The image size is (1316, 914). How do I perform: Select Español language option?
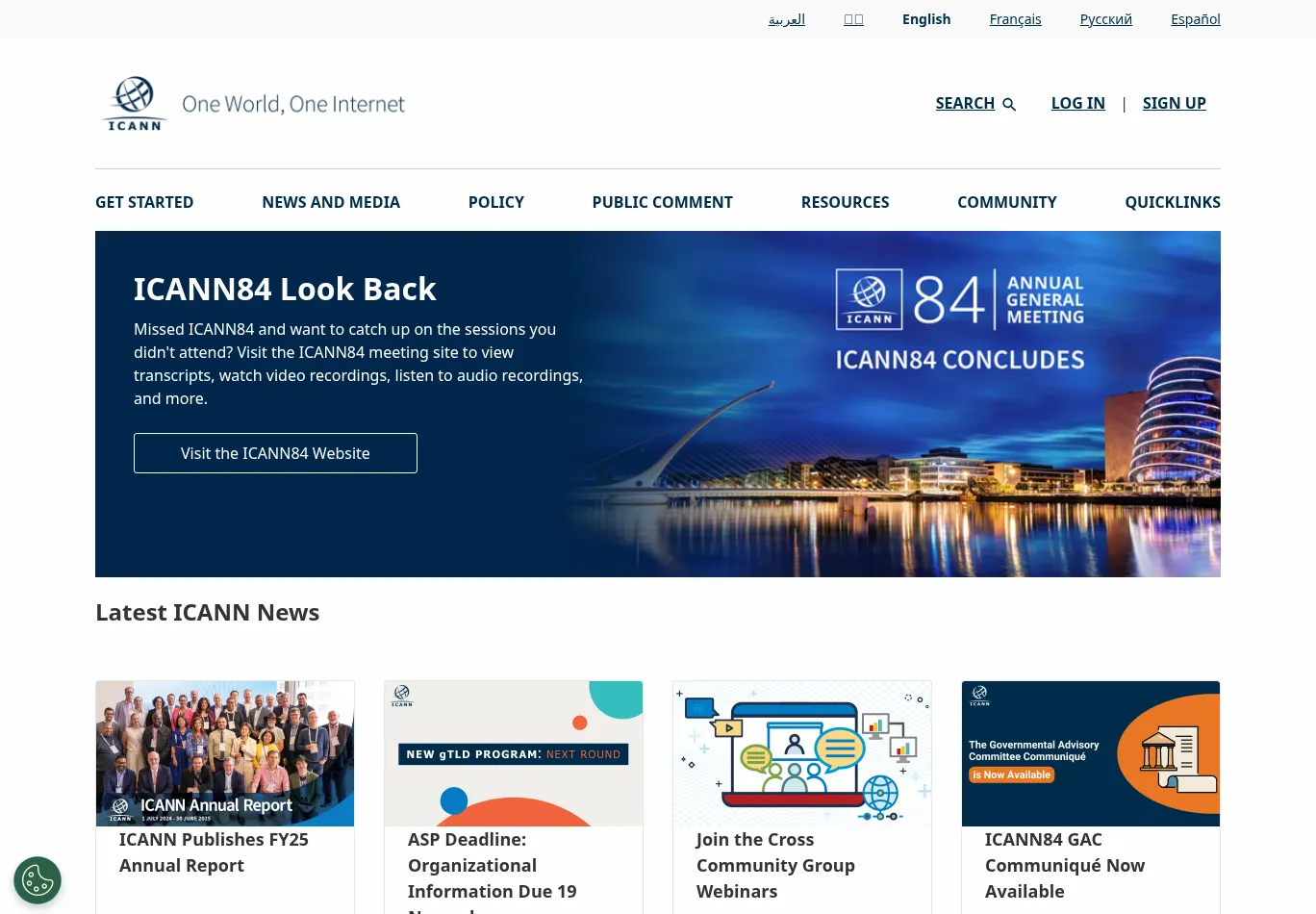click(1195, 19)
